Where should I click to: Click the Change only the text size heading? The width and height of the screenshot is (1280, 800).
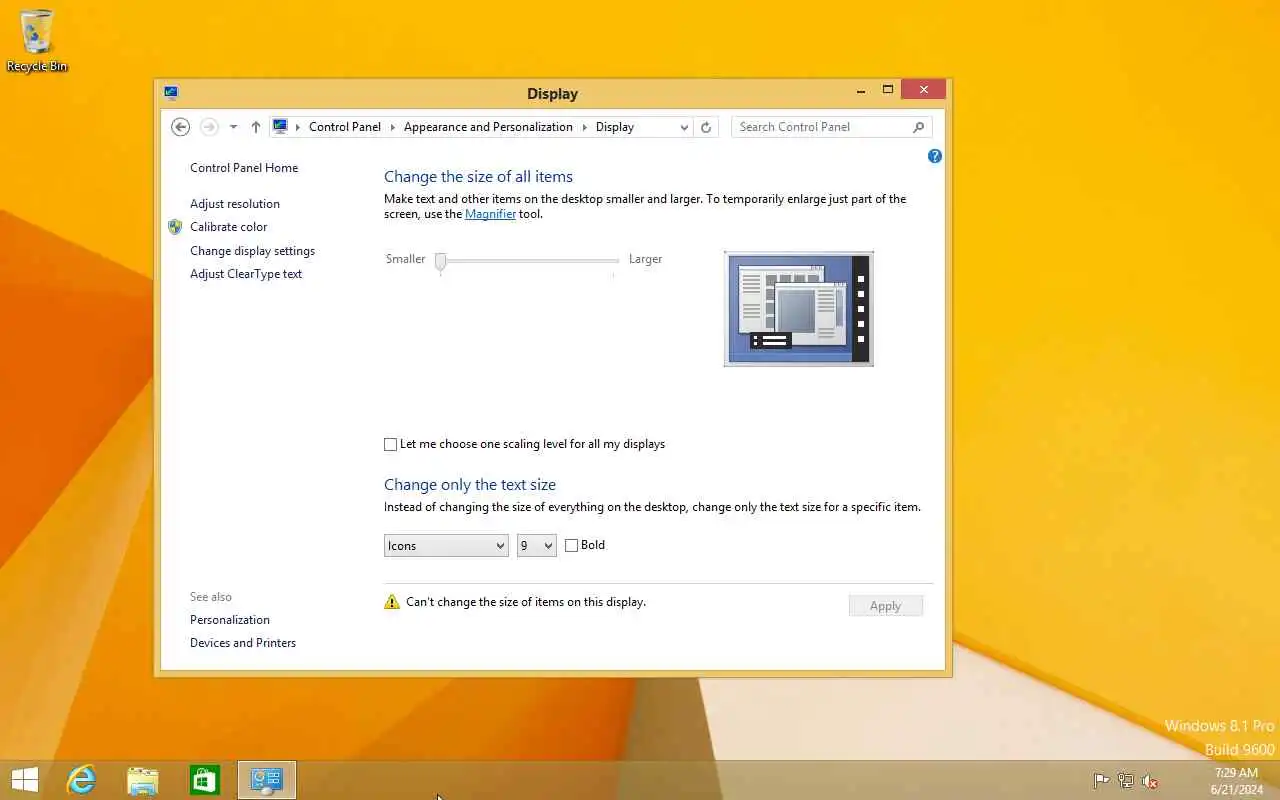(x=470, y=485)
